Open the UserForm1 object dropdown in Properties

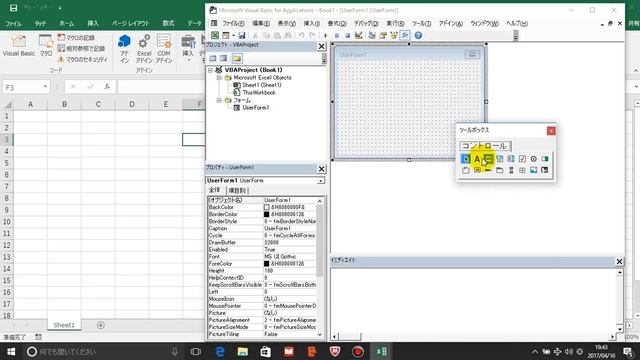[321, 180]
